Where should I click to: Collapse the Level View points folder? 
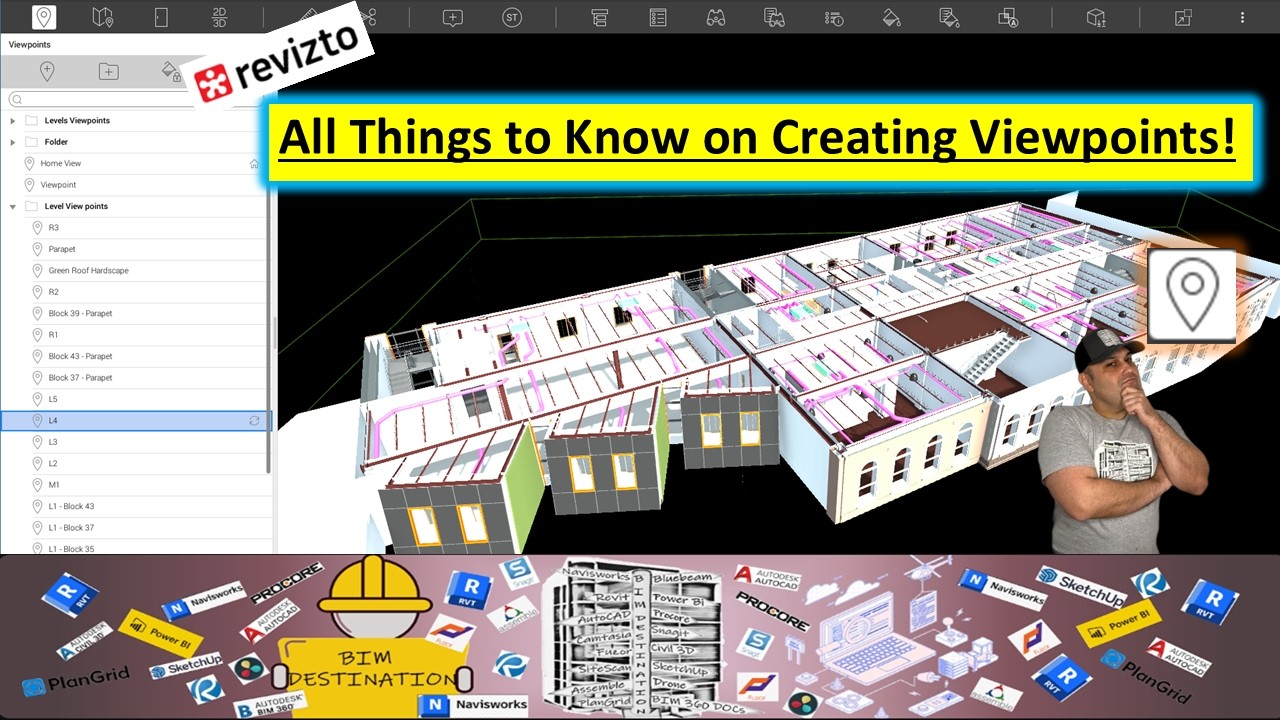pos(13,206)
